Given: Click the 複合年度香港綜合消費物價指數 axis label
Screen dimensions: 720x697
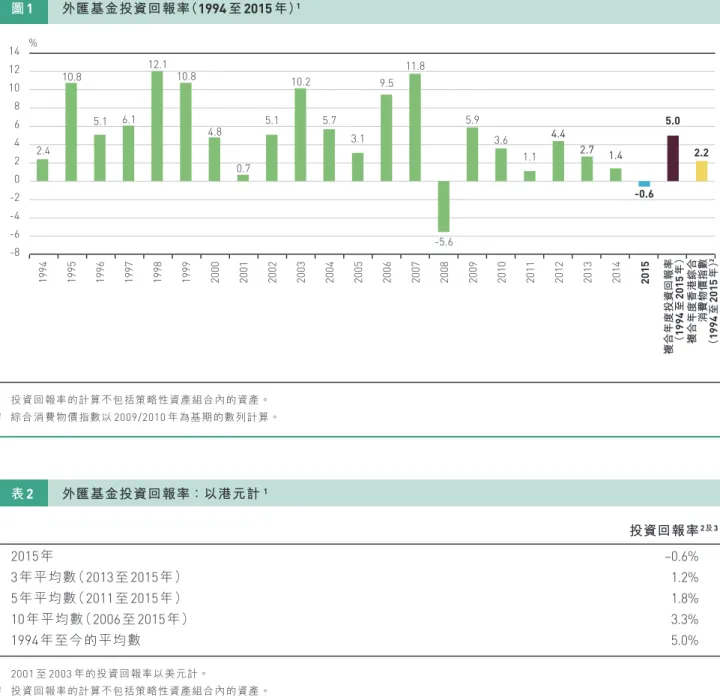Looking at the screenshot, I should pyautogui.click(x=702, y=301).
